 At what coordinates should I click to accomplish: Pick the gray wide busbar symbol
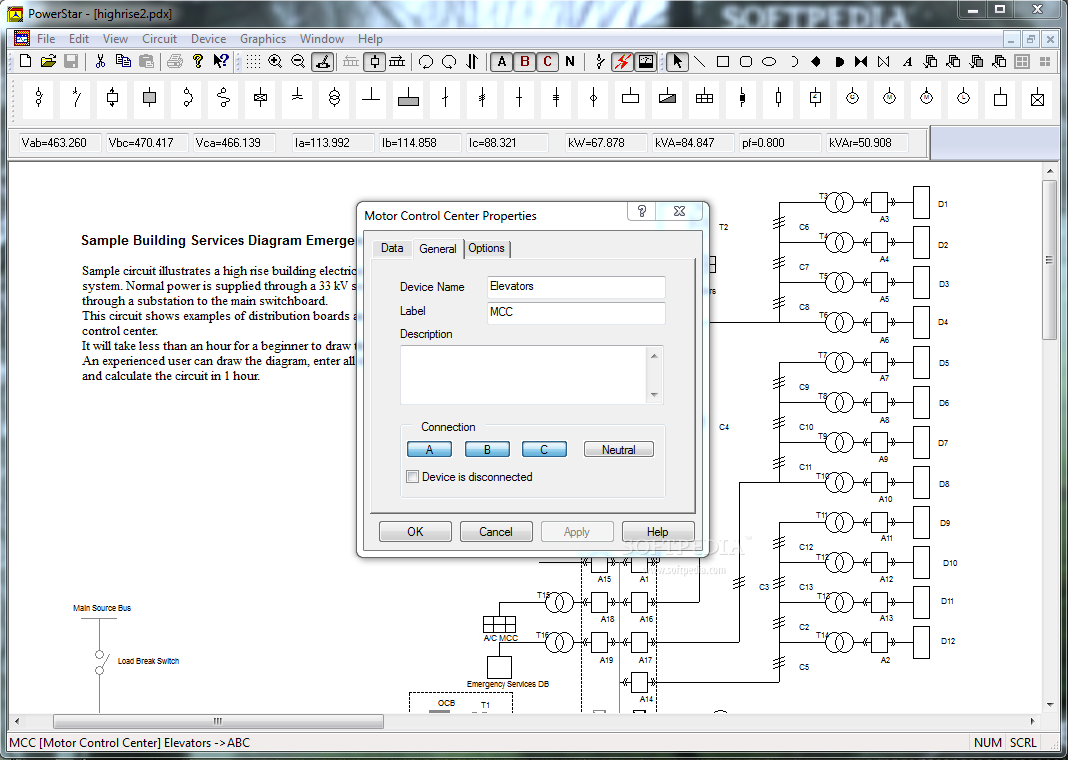pyautogui.click(x=407, y=99)
